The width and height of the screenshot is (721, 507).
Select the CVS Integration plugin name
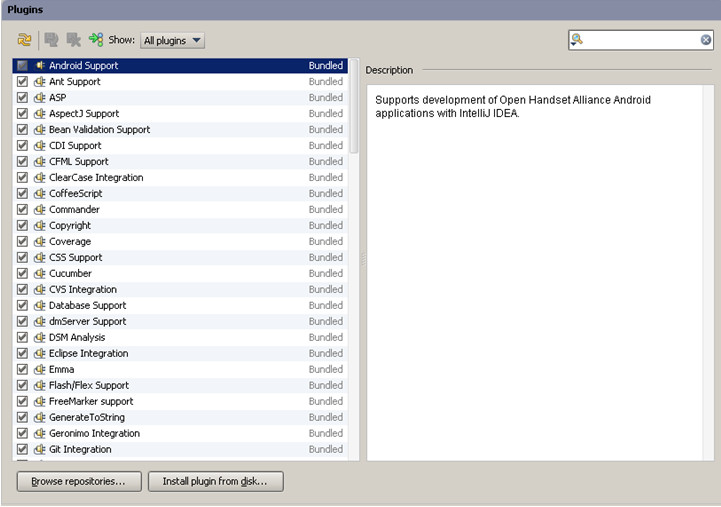point(83,290)
